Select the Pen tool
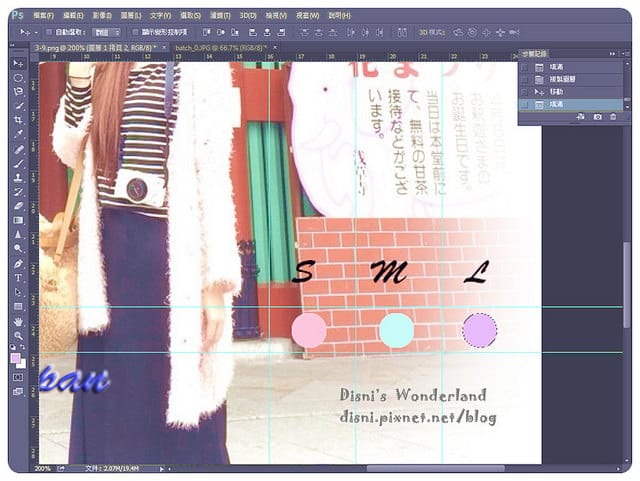 (x=18, y=264)
